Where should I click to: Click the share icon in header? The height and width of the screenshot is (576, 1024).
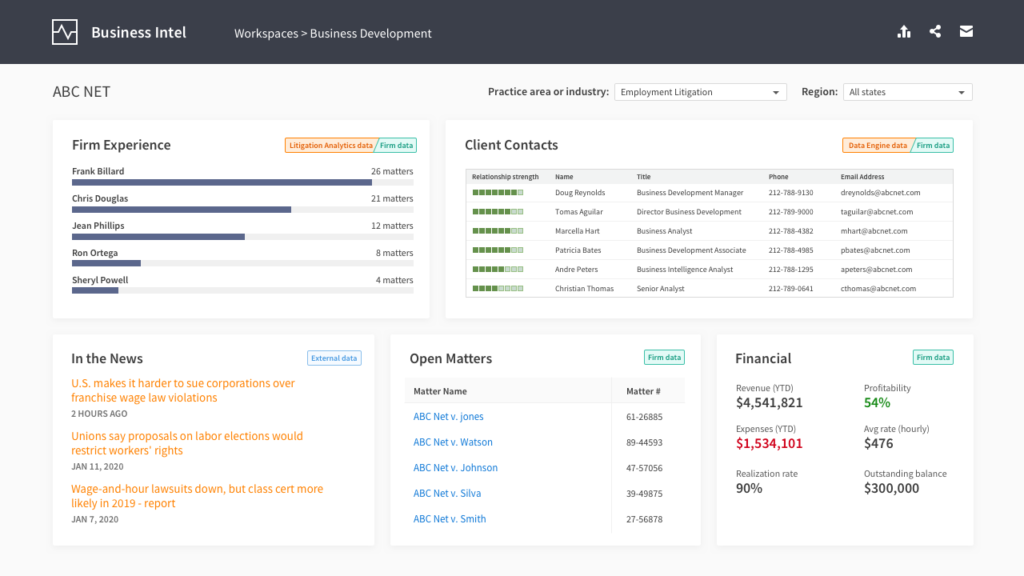point(935,32)
